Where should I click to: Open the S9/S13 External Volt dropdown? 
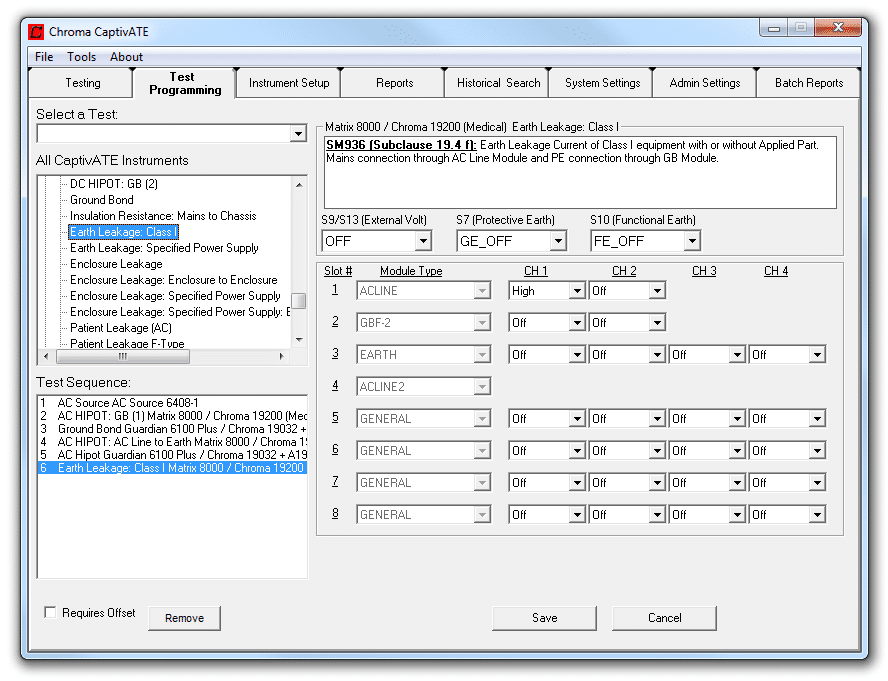[x=422, y=241]
